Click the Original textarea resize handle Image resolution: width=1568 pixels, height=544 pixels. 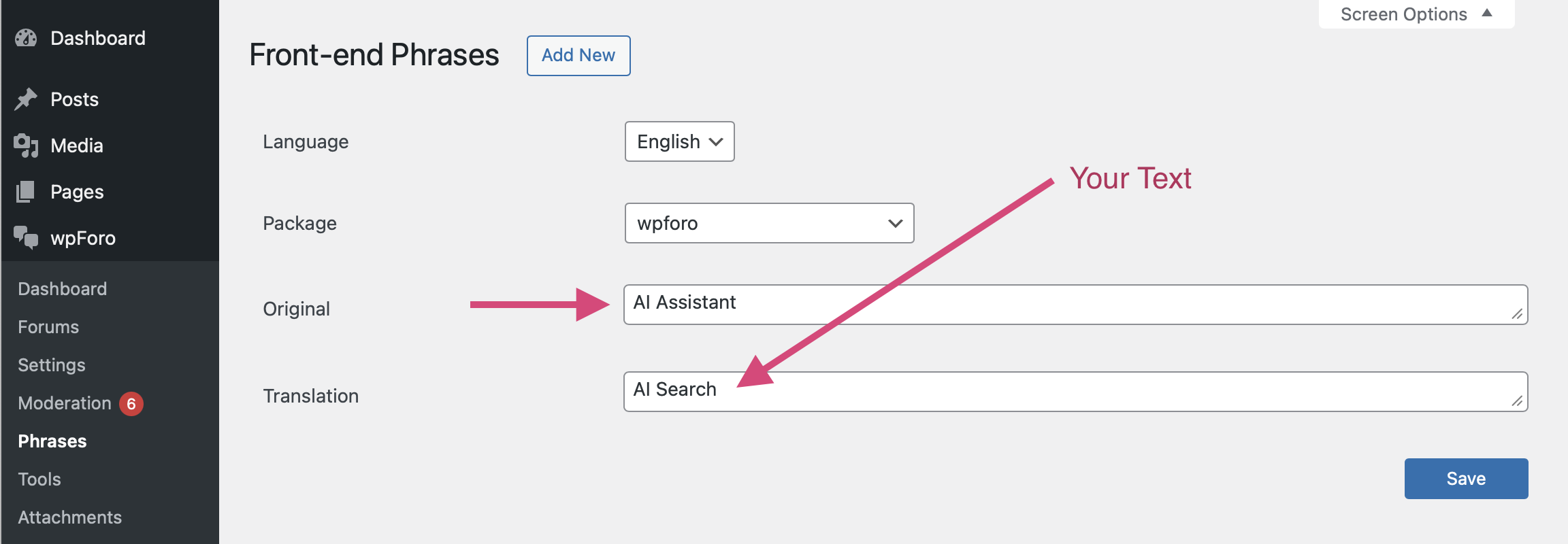click(1517, 313)
